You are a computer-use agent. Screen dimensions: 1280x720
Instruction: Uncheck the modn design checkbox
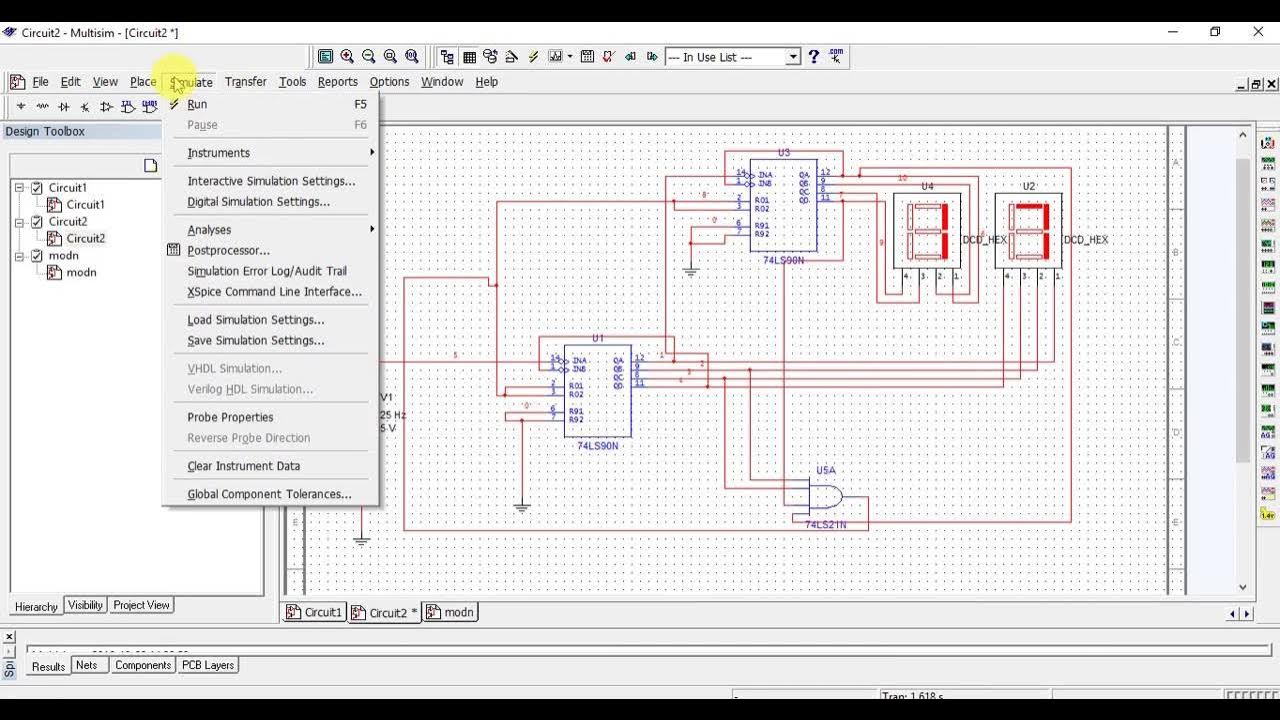(37, 256)
